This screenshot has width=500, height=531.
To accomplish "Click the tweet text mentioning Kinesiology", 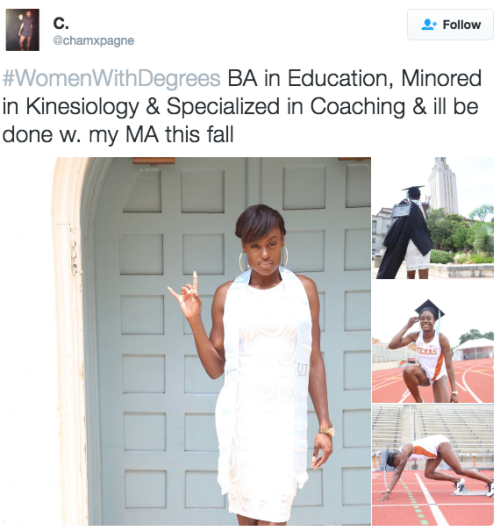I will point(242,106).
